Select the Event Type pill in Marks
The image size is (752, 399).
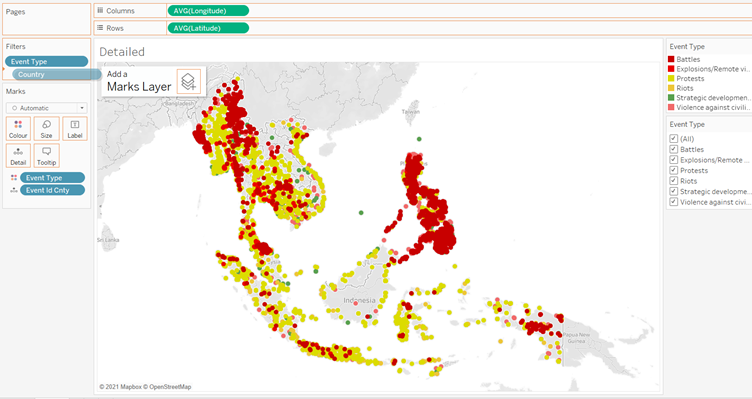click(52, 178)
